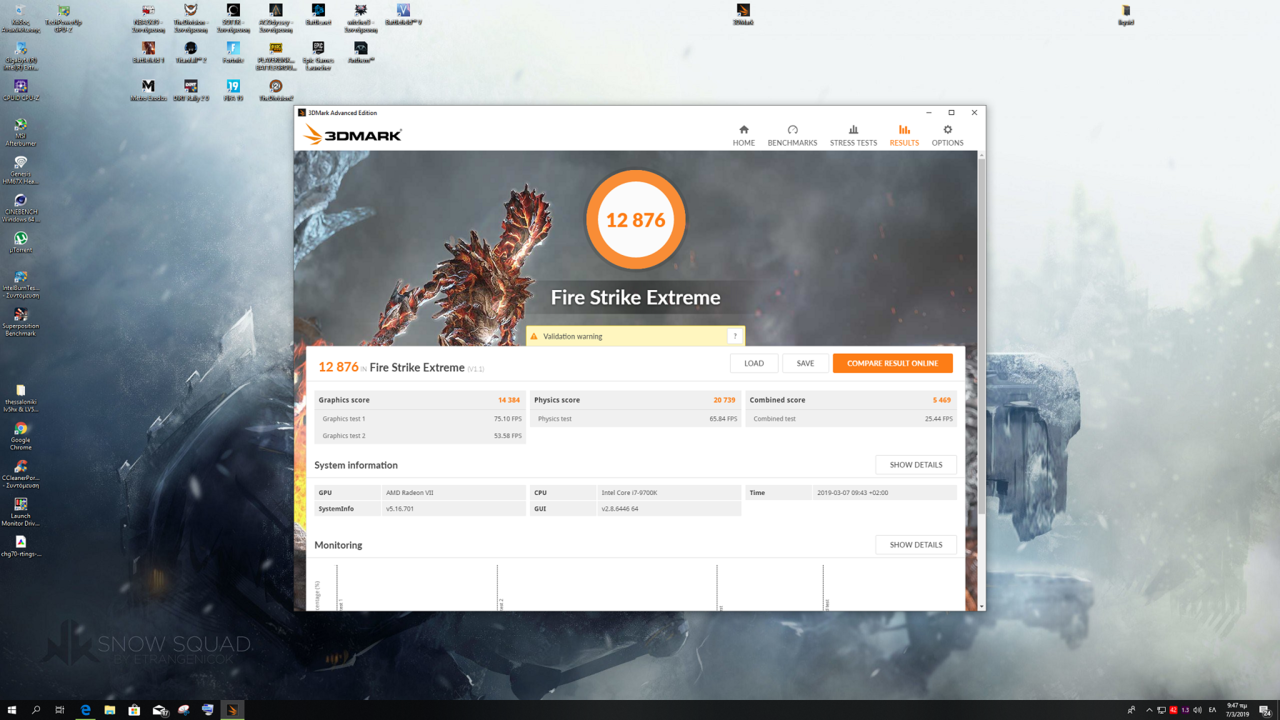Screen dimensions: 1280x720
Task: Click the taskbar volume icon
Action: click(x=1197, y=710)
